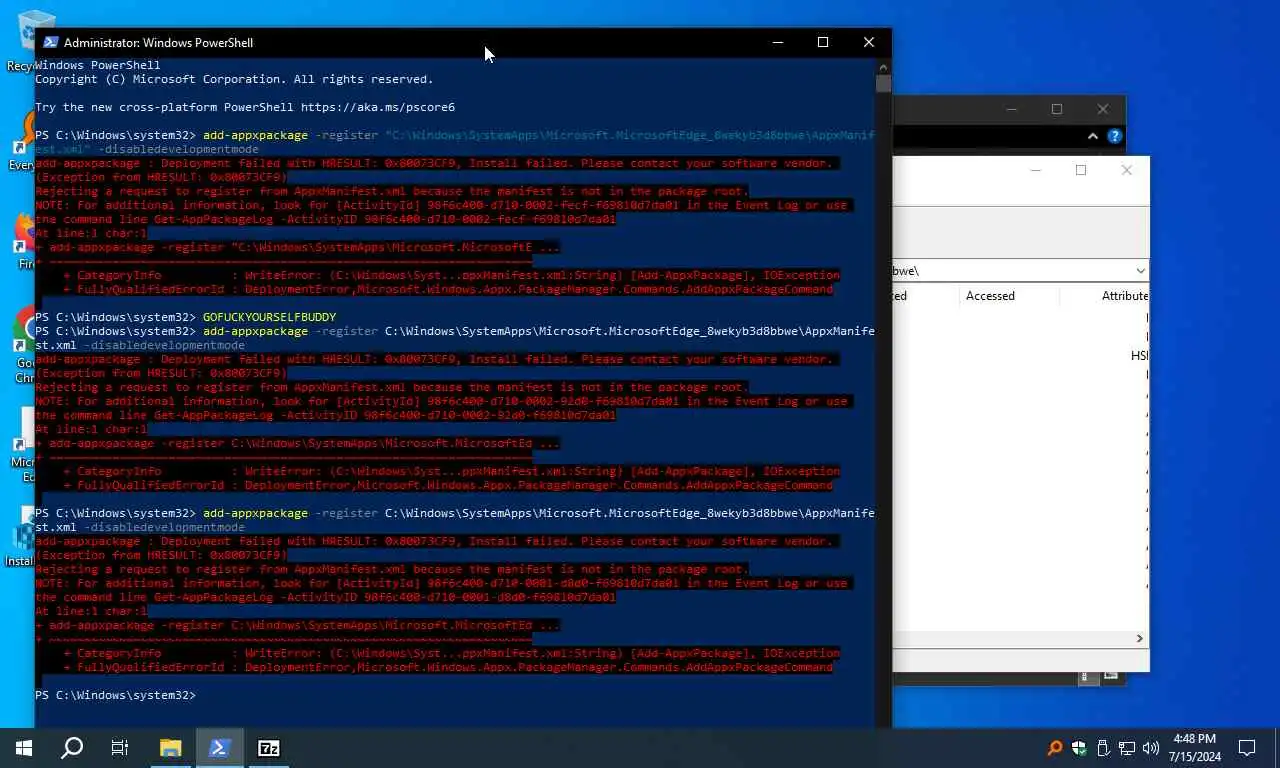The width and height of the screenshot is (1280, 768).
Task: Switch Explorer to the large icons view
Action: [1110, 677]
